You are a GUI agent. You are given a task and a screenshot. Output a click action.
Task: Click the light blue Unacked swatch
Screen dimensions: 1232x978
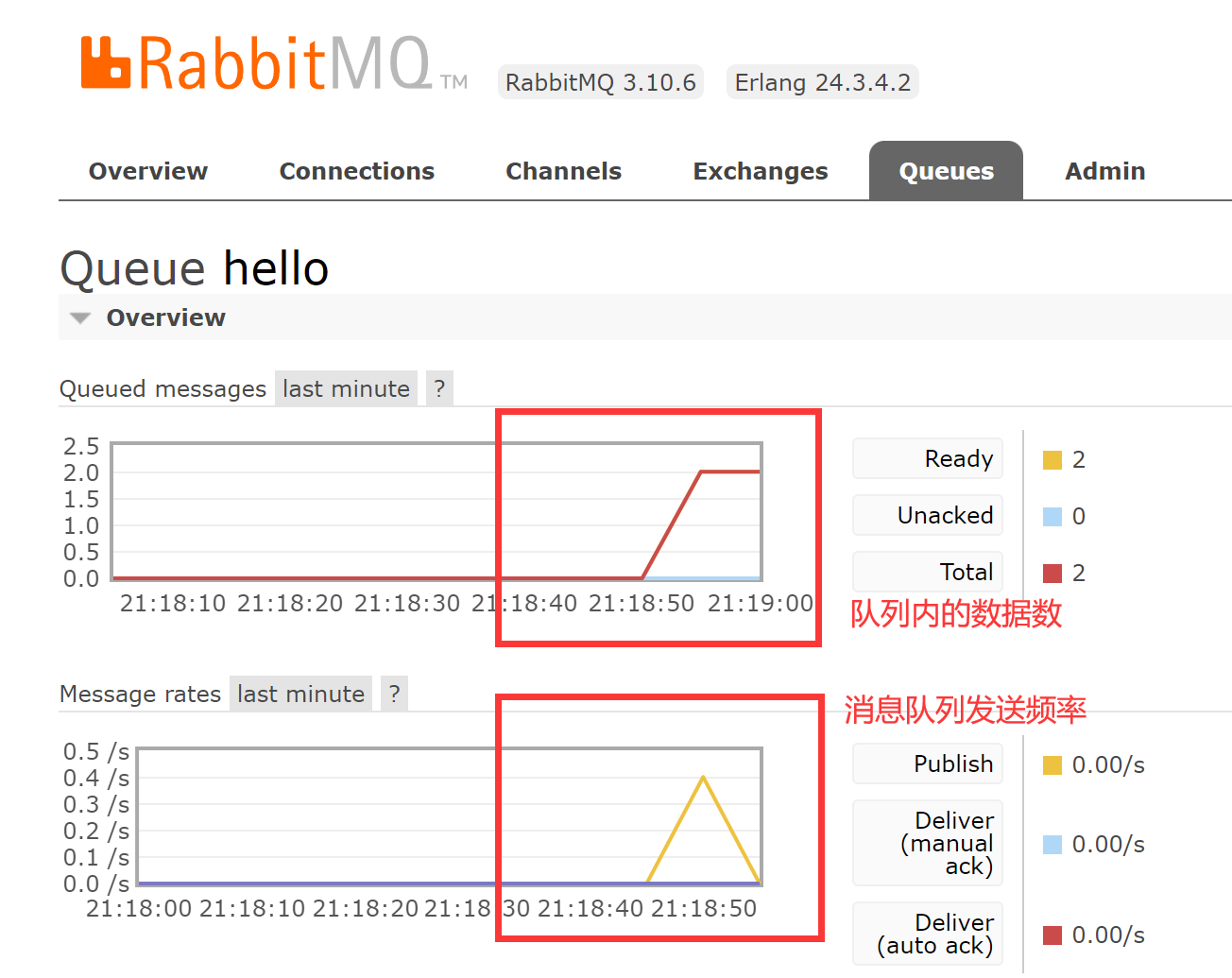tap(1052, 517)
